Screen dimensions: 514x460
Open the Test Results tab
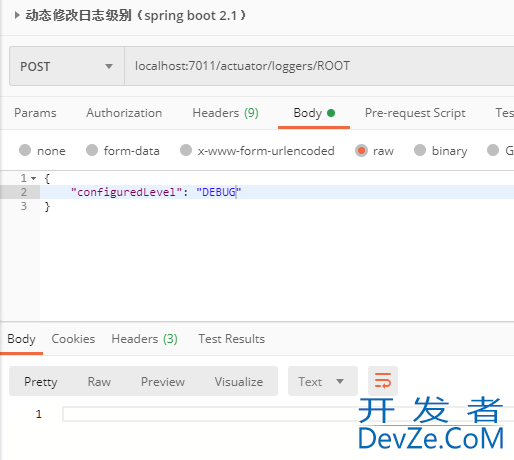pos(232,339)
